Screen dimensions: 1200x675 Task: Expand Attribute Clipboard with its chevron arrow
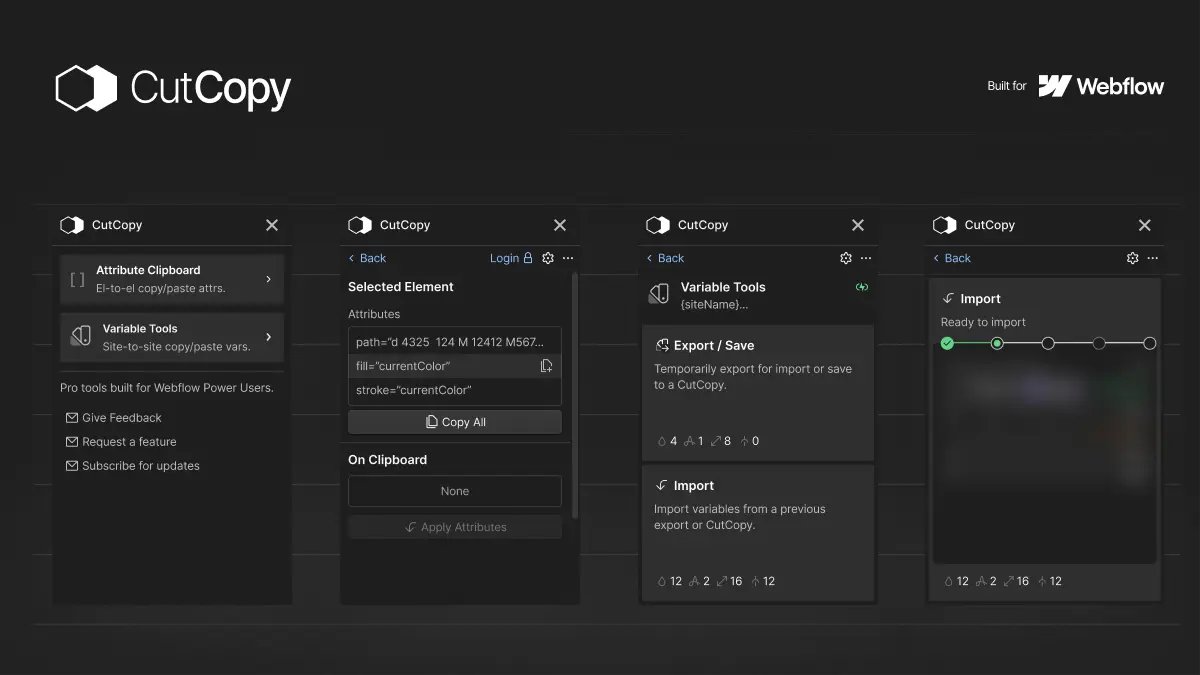268,279
